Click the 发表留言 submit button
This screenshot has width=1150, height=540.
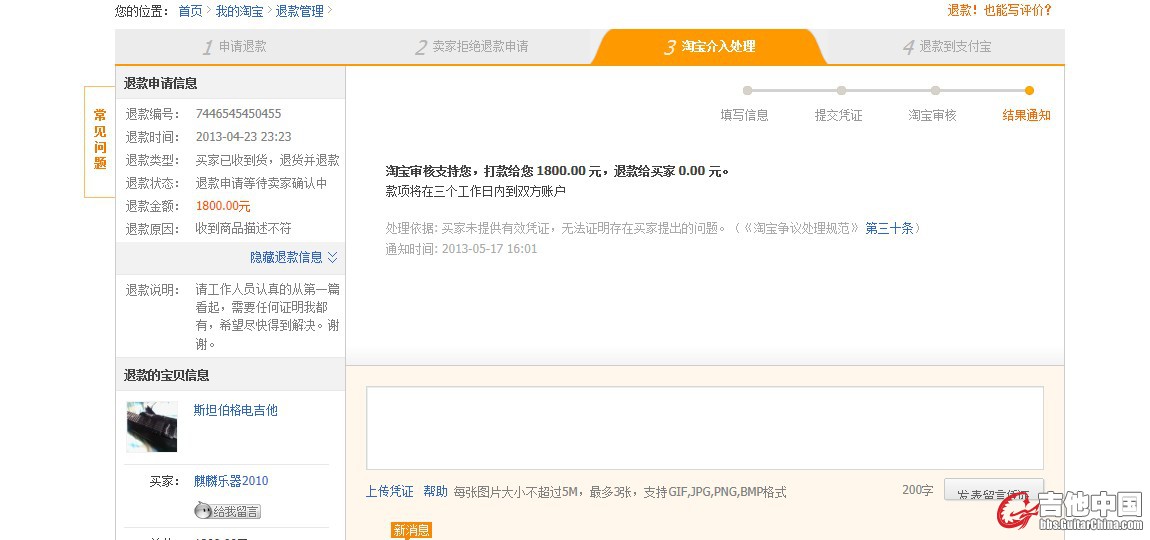pyautogui.click(x=994, y=490)
